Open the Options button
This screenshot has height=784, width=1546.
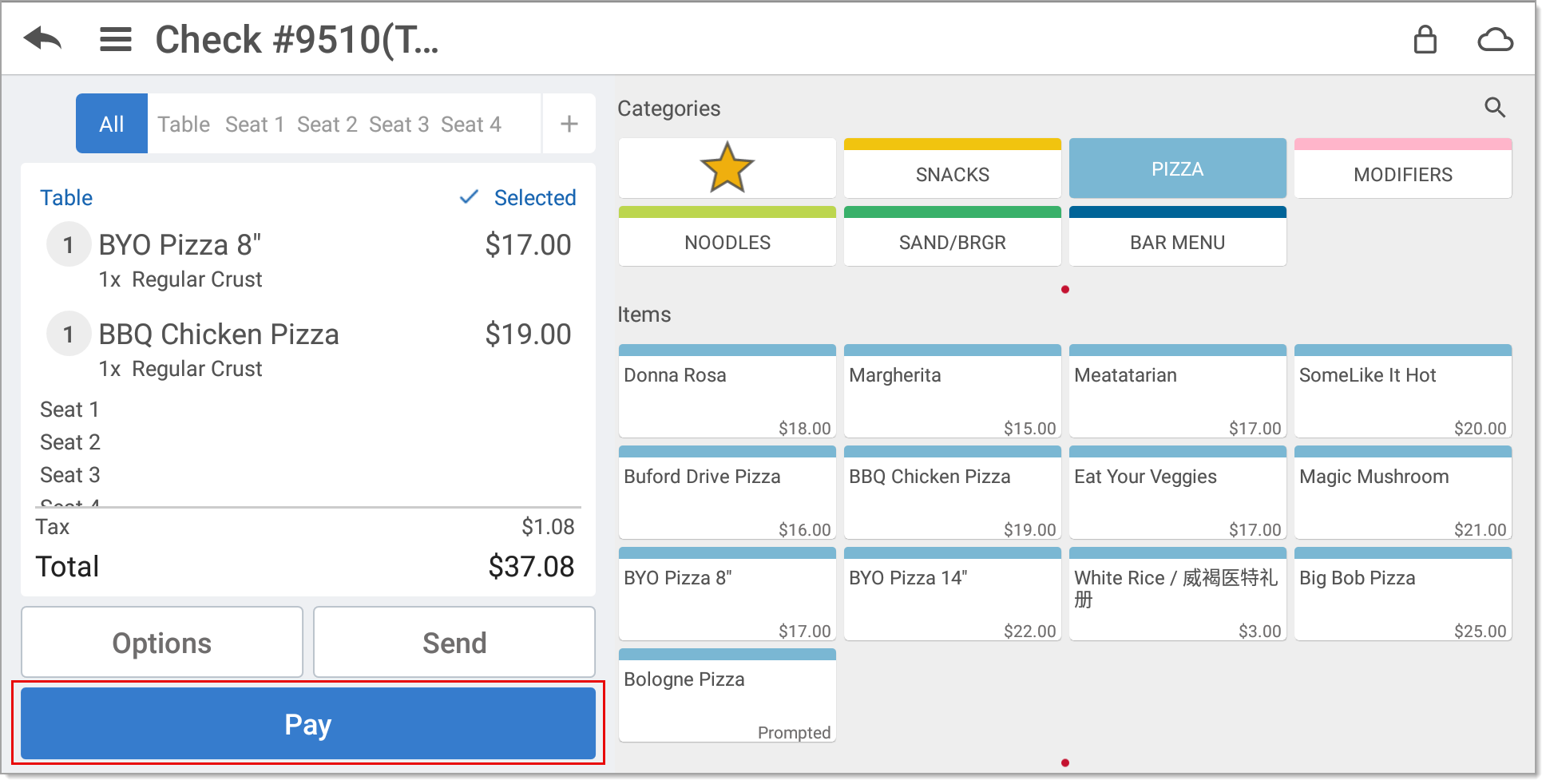click(162, 643)
